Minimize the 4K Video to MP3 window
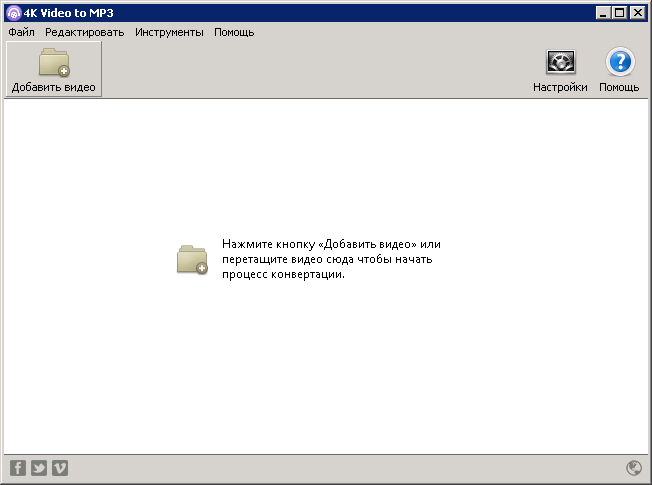Screen dimensions: 652x485 pos(603,13)
